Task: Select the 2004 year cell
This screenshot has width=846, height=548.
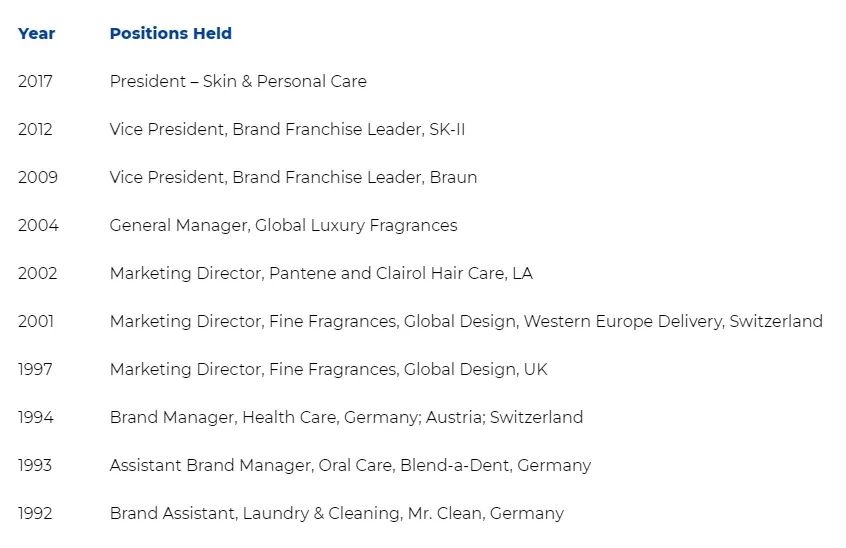Action: click(38, 225)
